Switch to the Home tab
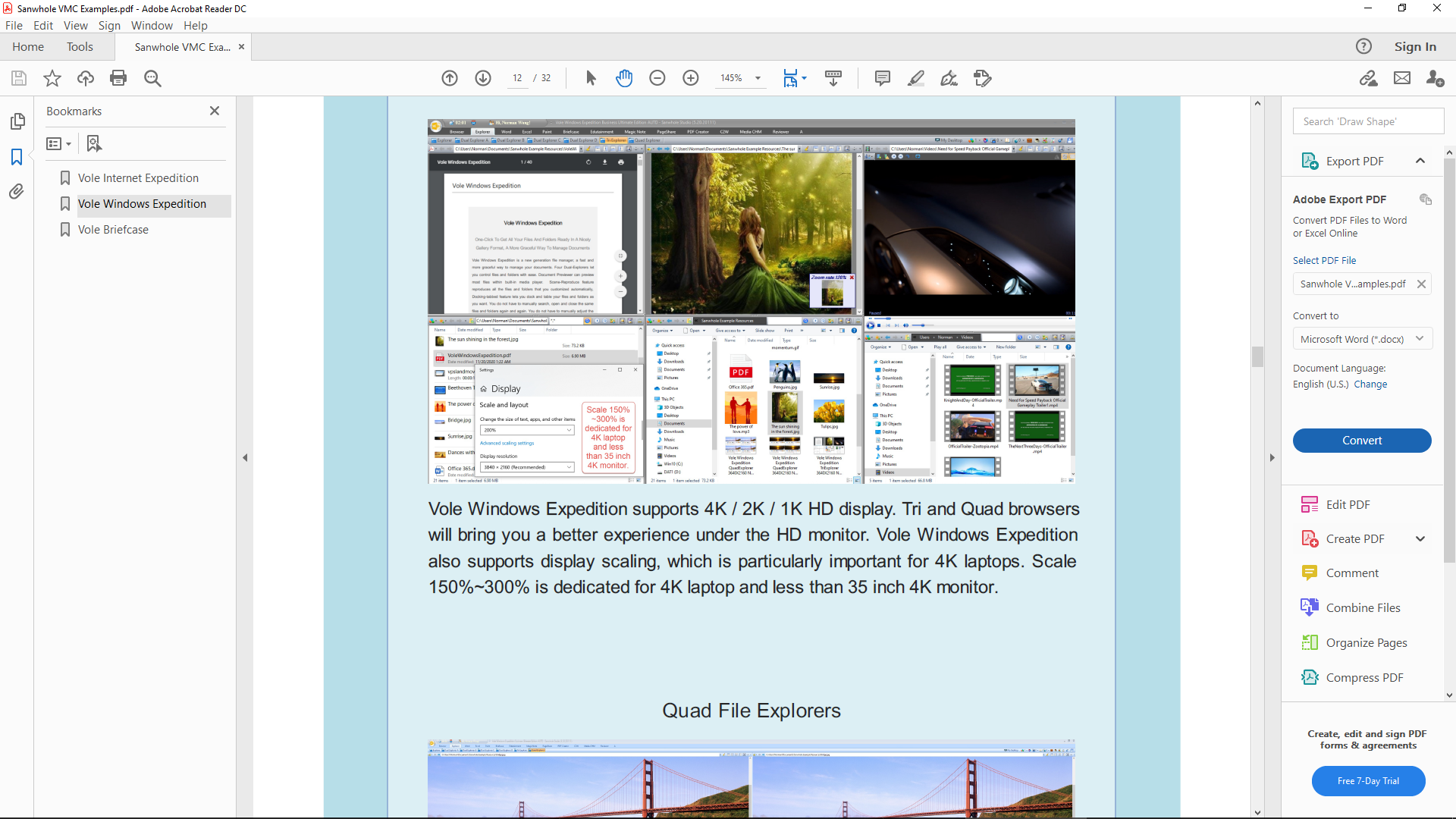Image resolution: width=1456 pixels, height=819 pixels. pos(28,47)
